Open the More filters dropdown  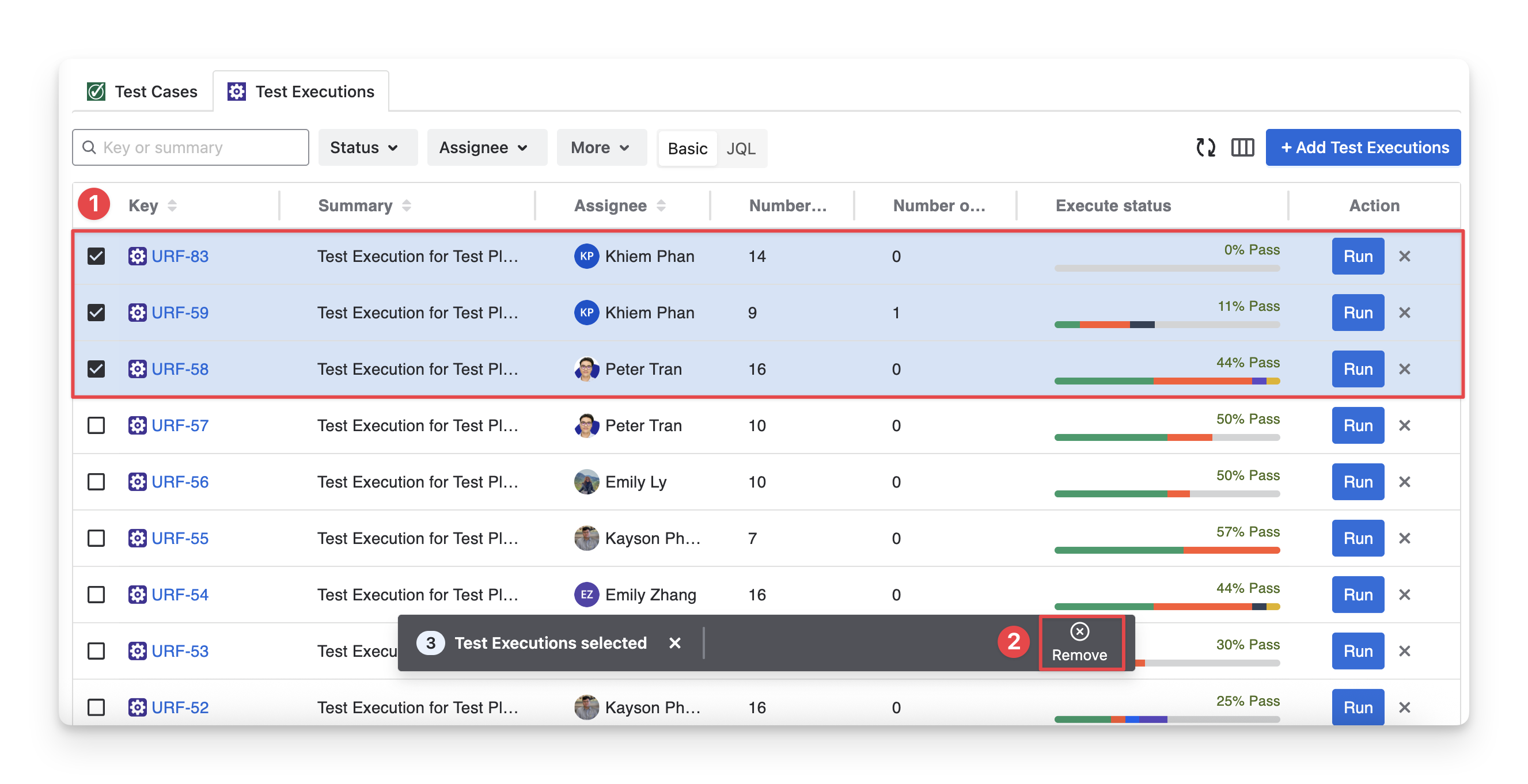599,147
